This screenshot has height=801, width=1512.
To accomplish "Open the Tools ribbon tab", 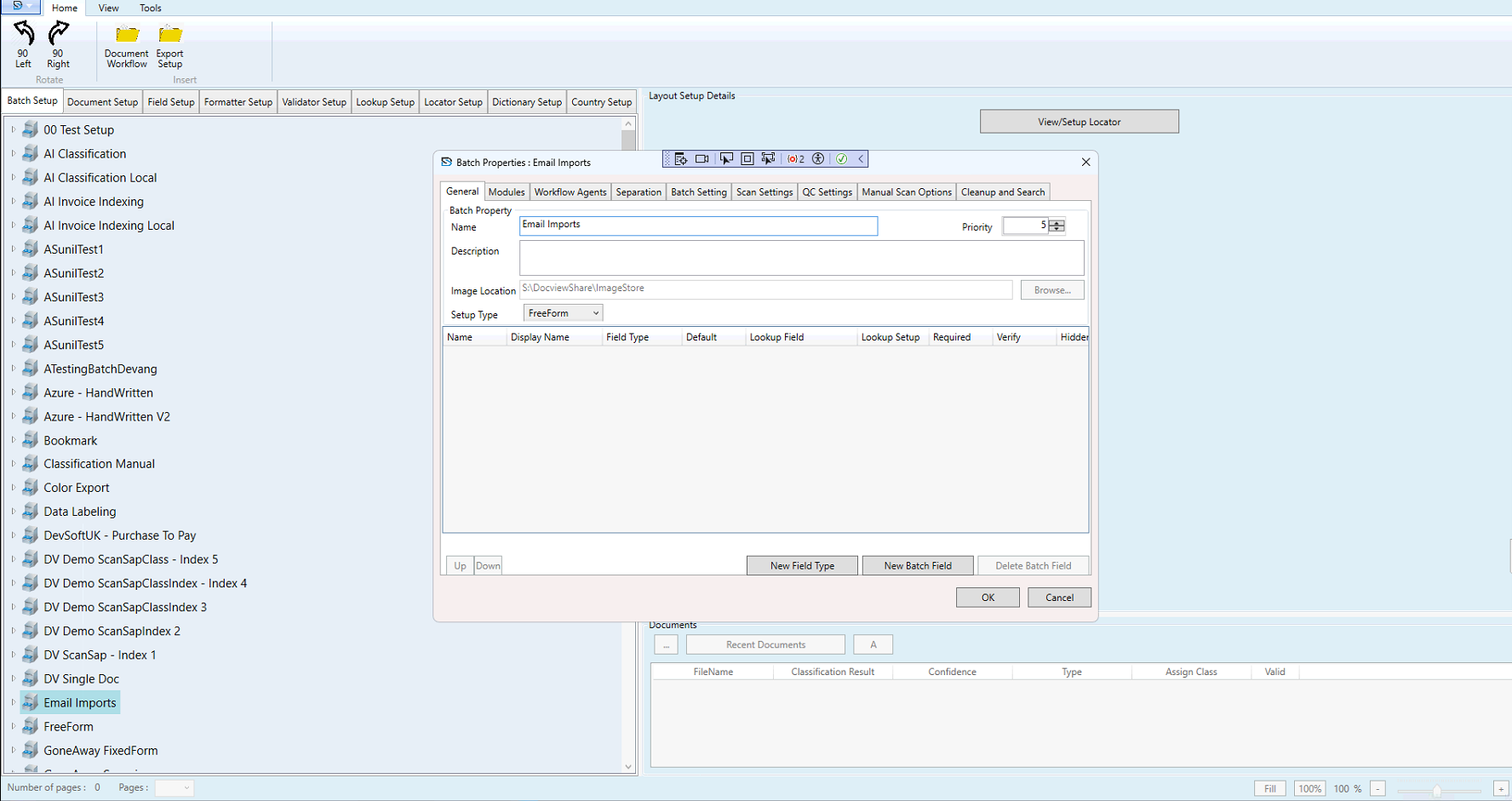I will 151,8.
